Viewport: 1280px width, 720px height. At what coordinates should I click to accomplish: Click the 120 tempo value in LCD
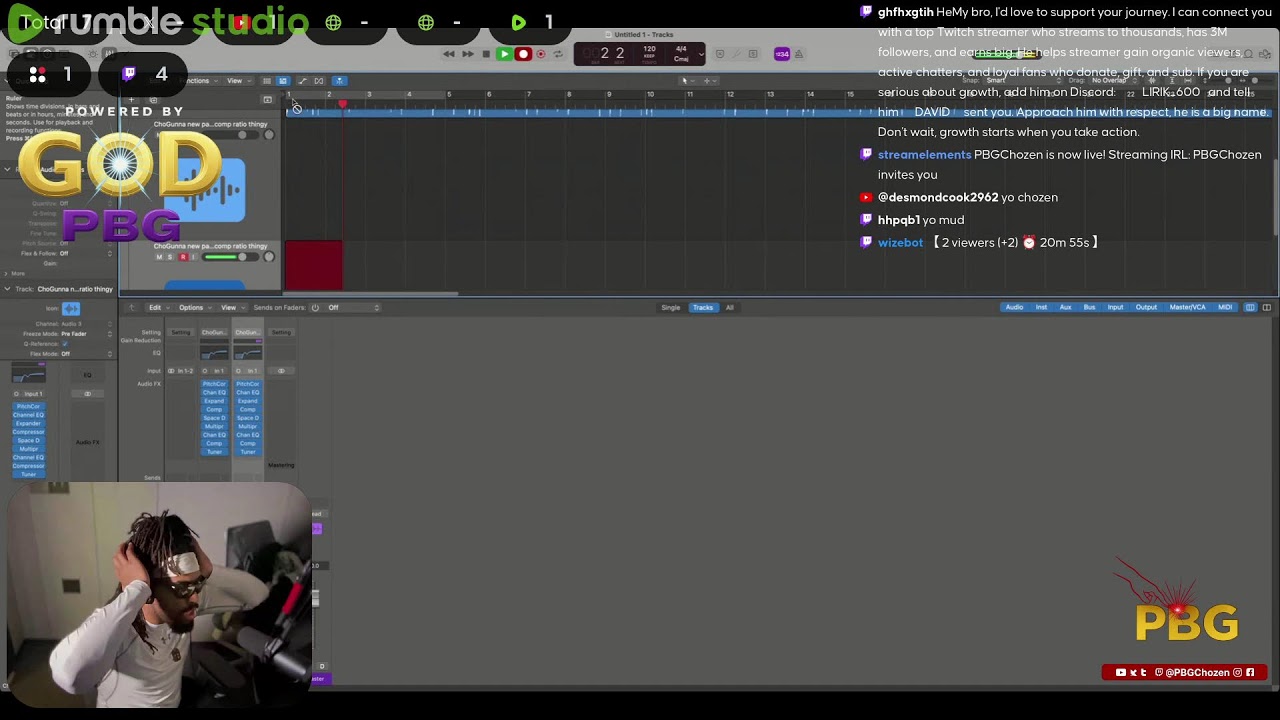pos(650,49)
